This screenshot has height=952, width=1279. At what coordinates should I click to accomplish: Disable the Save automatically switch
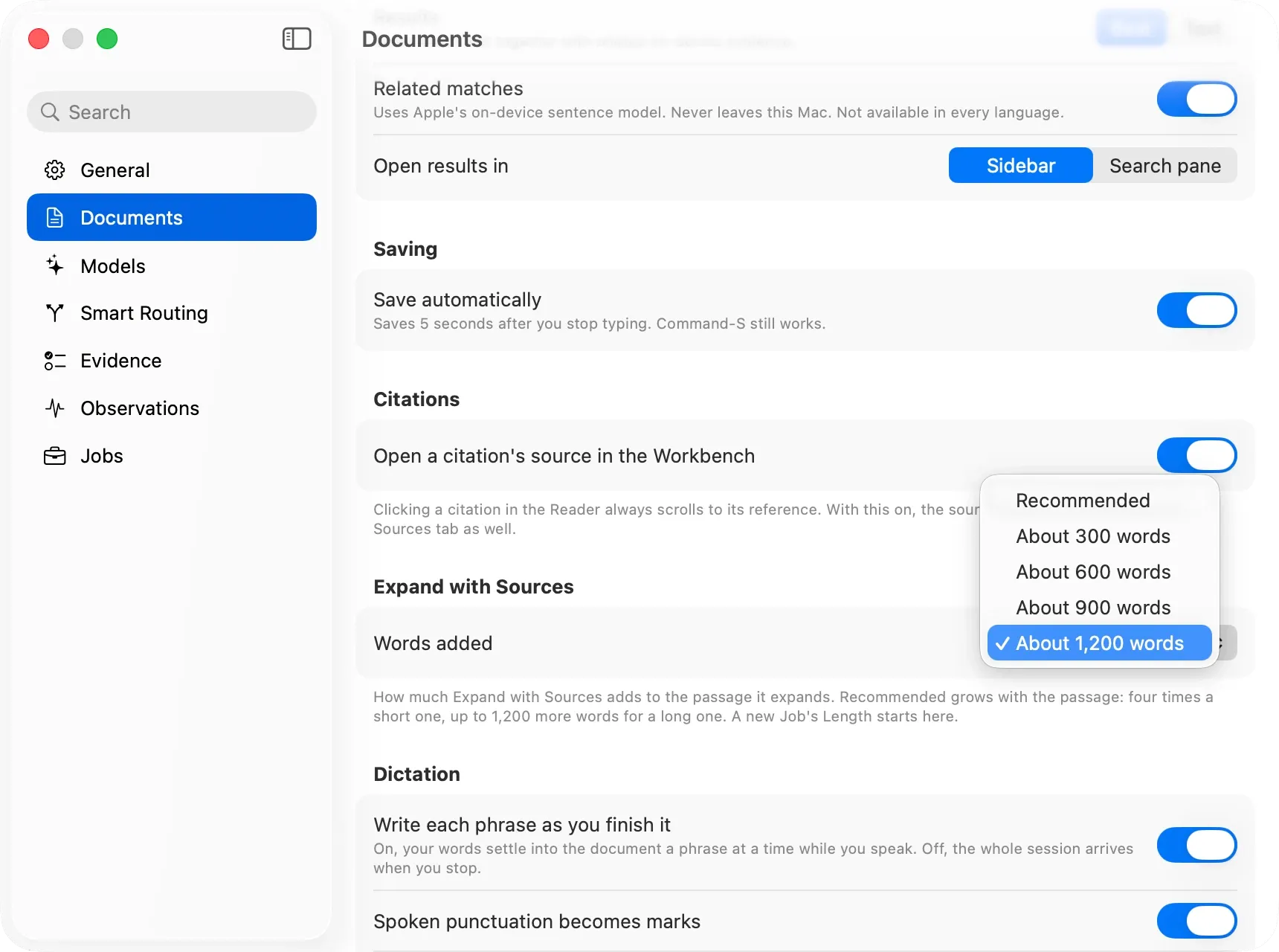(x=1196, y=310)
